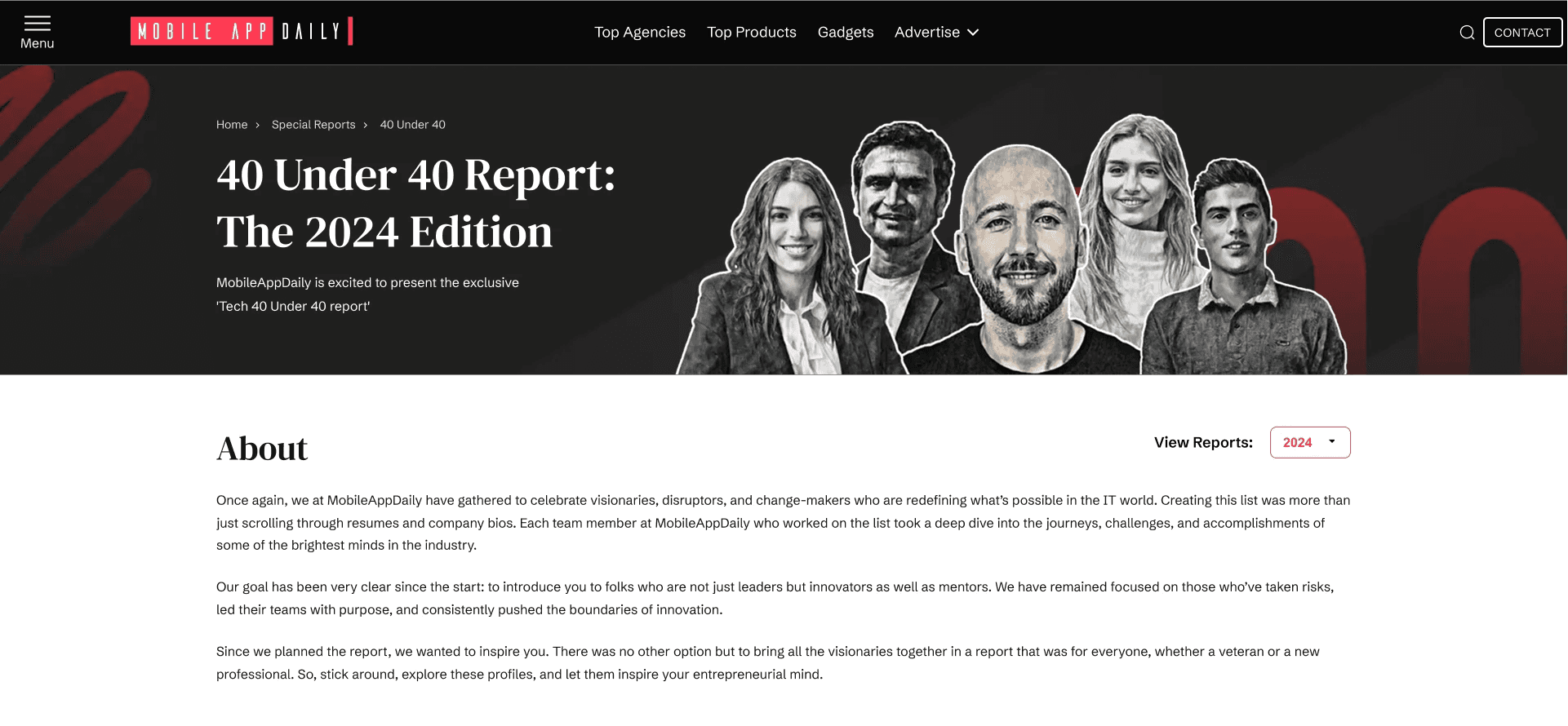Click paragraph starting 'Our goal has been'

point(775,598)
